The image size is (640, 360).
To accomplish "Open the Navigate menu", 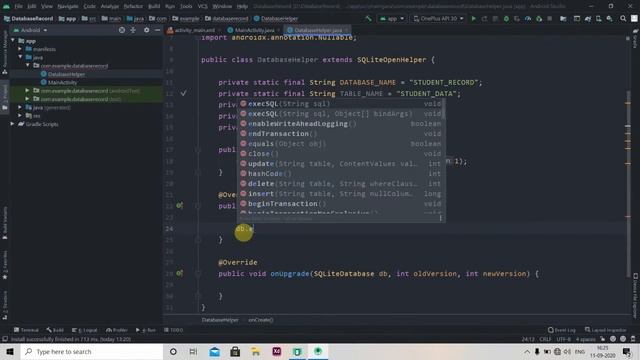I will 68,6.
